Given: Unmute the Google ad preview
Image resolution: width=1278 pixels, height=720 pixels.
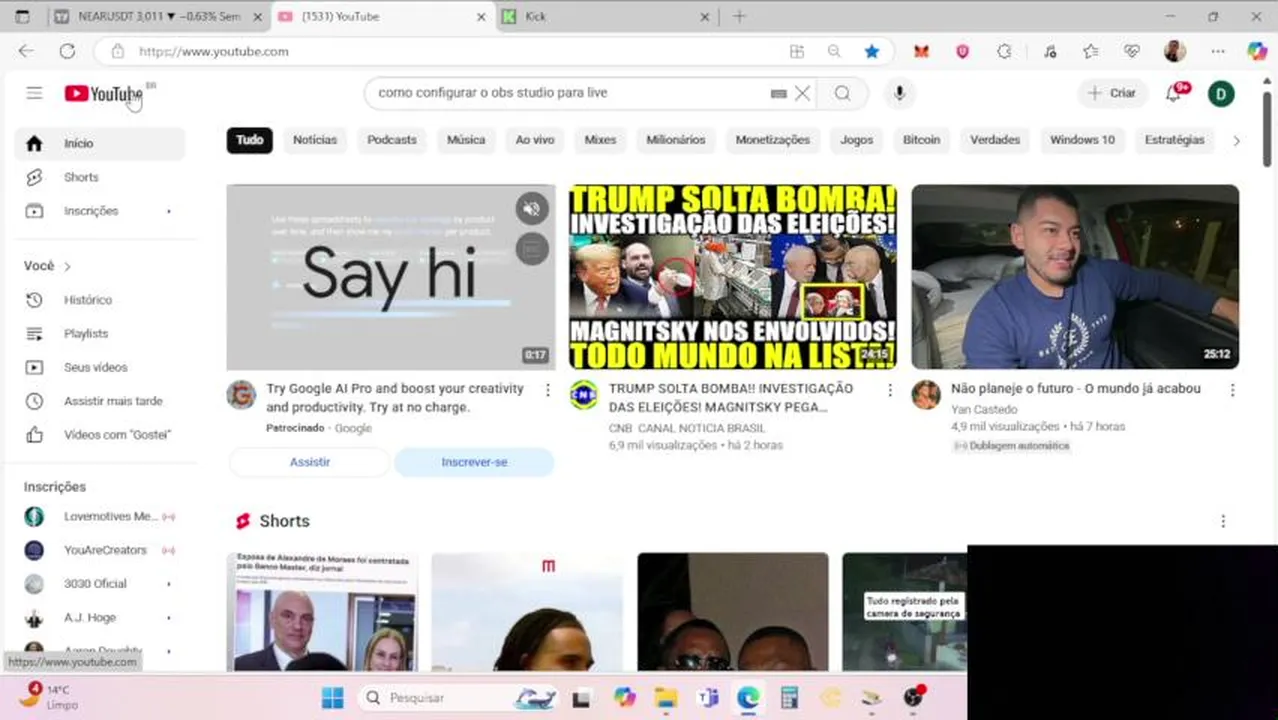Looking at the screenshot, I should click(x=531, y=208).
